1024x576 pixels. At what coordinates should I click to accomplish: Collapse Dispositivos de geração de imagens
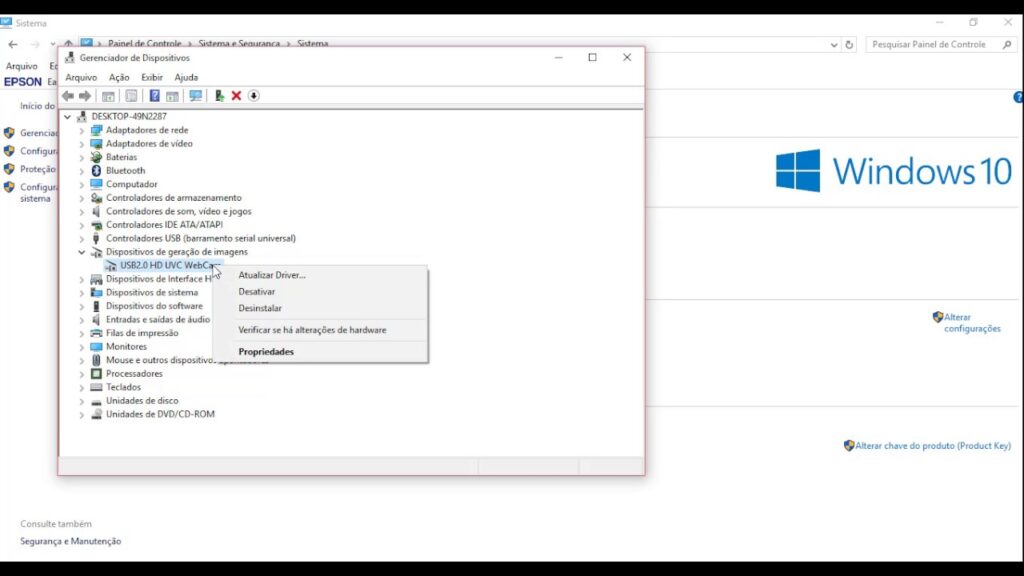tap(82, 252)
